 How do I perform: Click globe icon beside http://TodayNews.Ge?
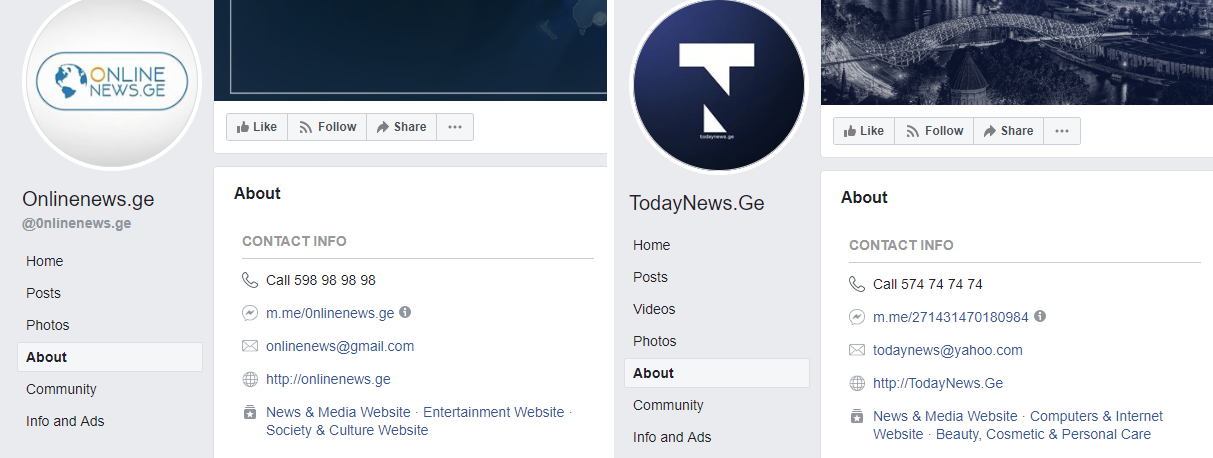point(857,383)
